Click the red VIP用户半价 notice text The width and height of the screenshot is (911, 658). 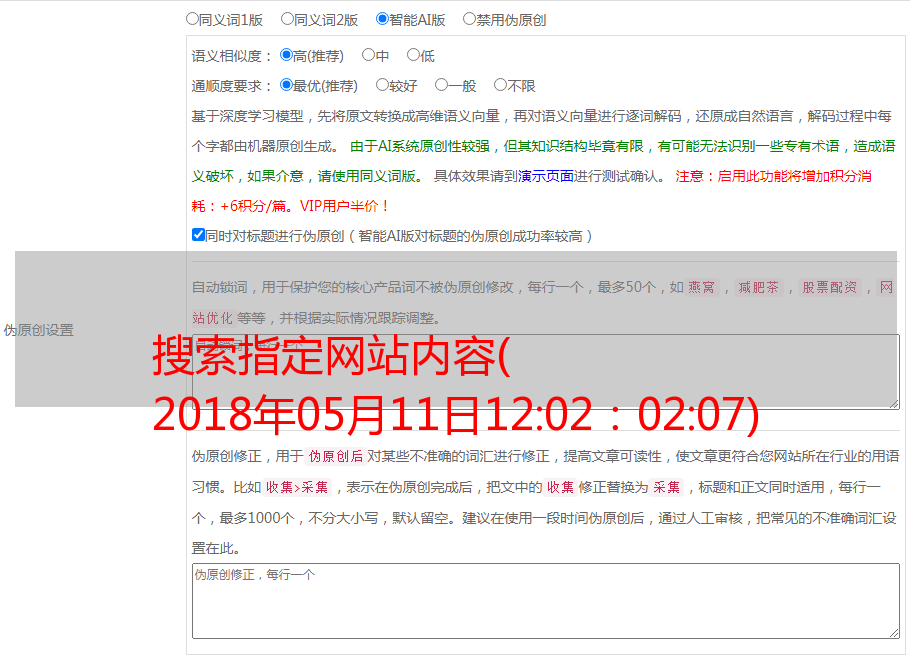pos(345,206)
